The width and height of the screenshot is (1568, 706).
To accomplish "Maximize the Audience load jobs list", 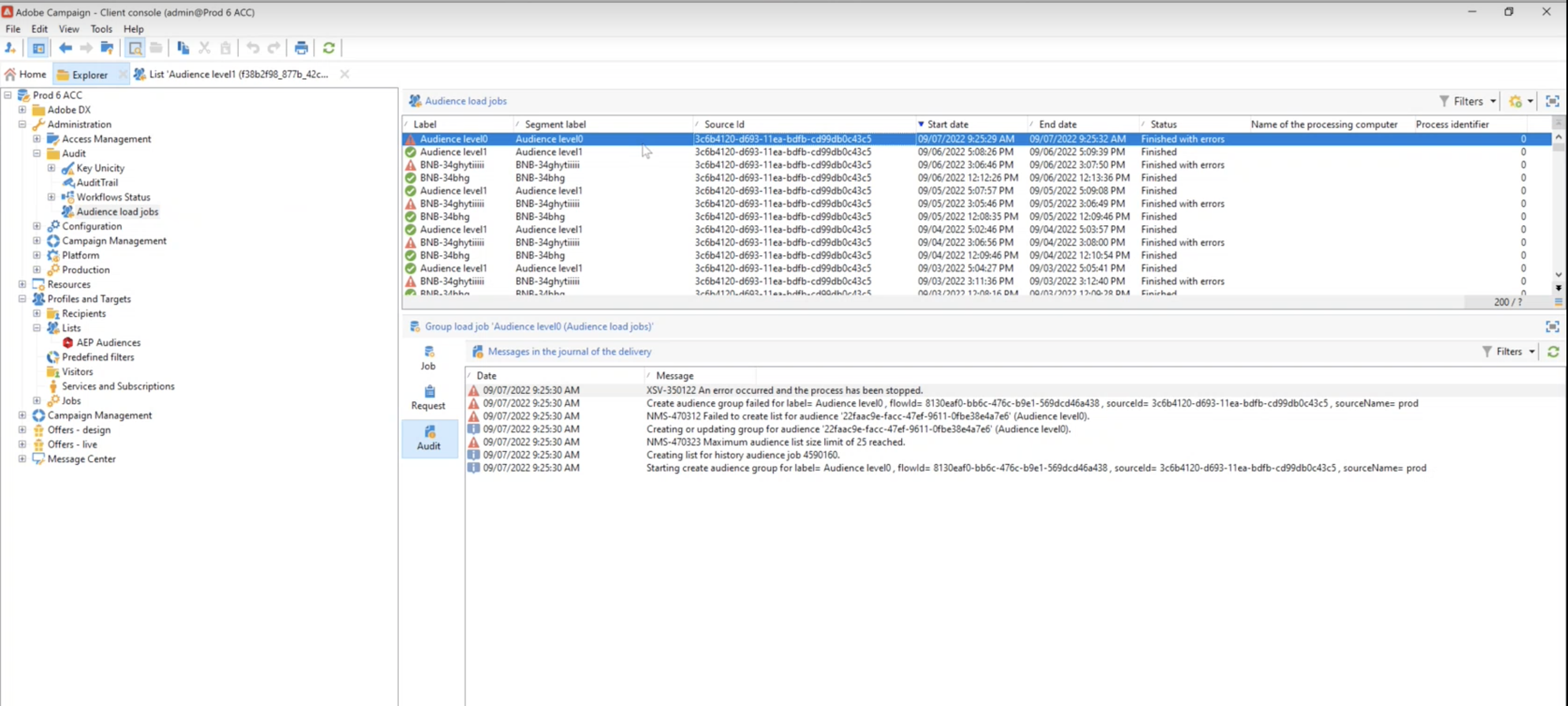I will (x=1552, y=101).
